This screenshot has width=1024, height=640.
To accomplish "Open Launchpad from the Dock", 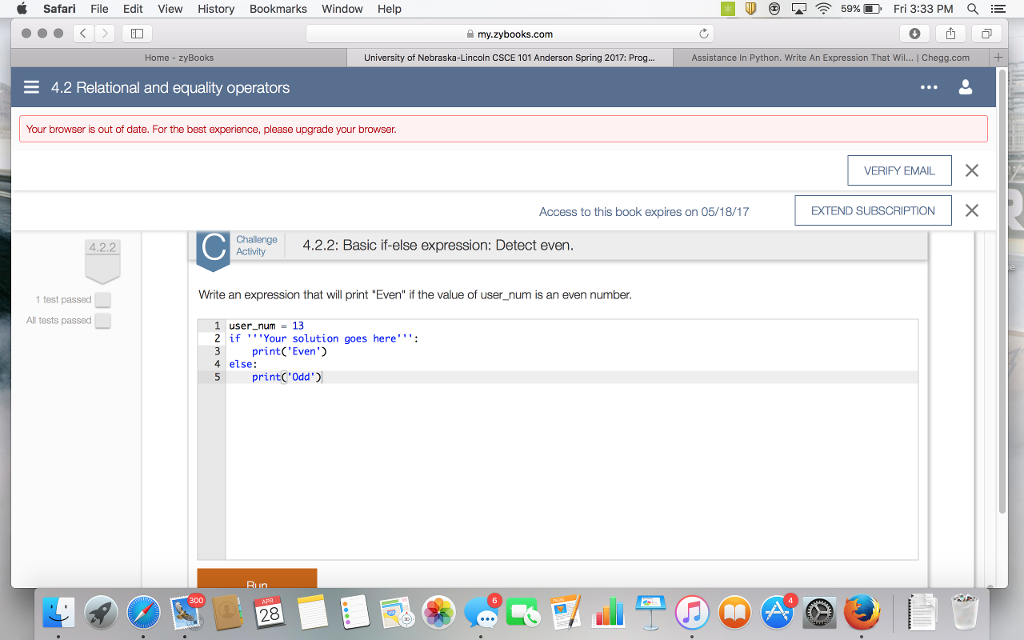I will pos(101,613).
